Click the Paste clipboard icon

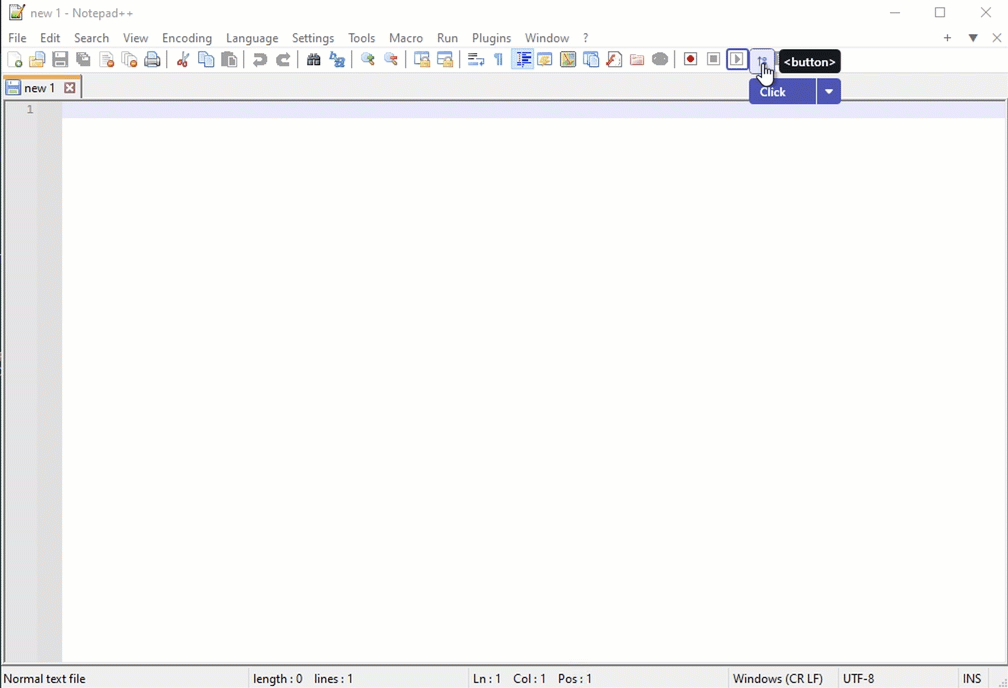[x=230, y=60]
